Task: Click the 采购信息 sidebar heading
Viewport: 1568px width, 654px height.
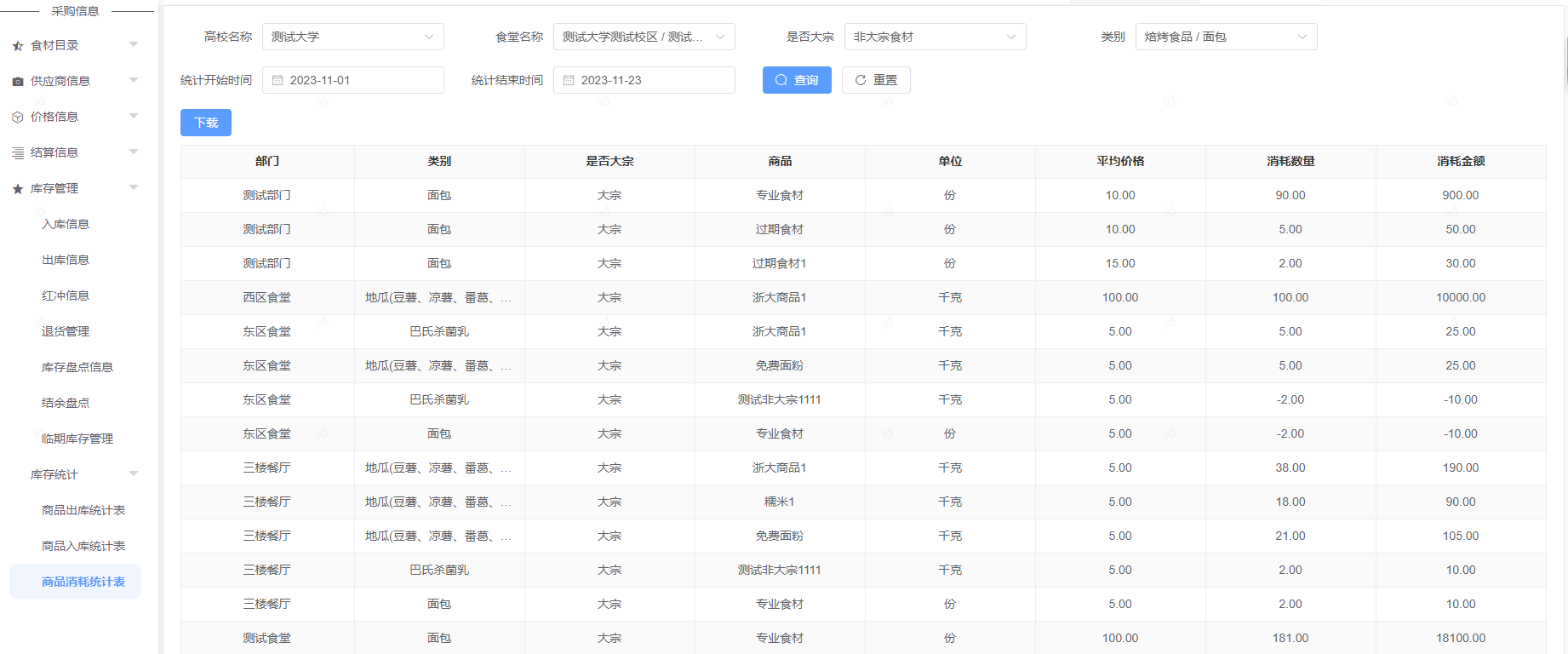Action: click(x=76, y=11)
